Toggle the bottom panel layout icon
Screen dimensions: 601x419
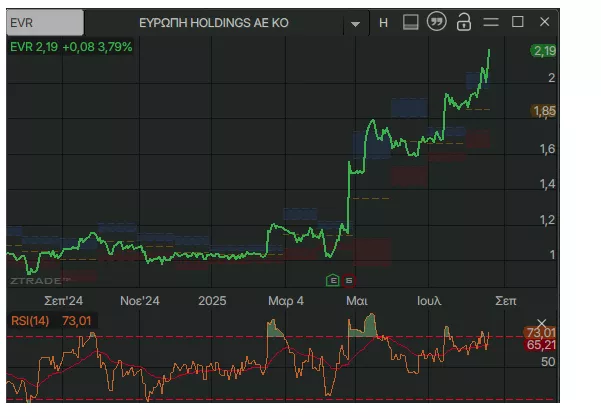[x=411, y=22]
